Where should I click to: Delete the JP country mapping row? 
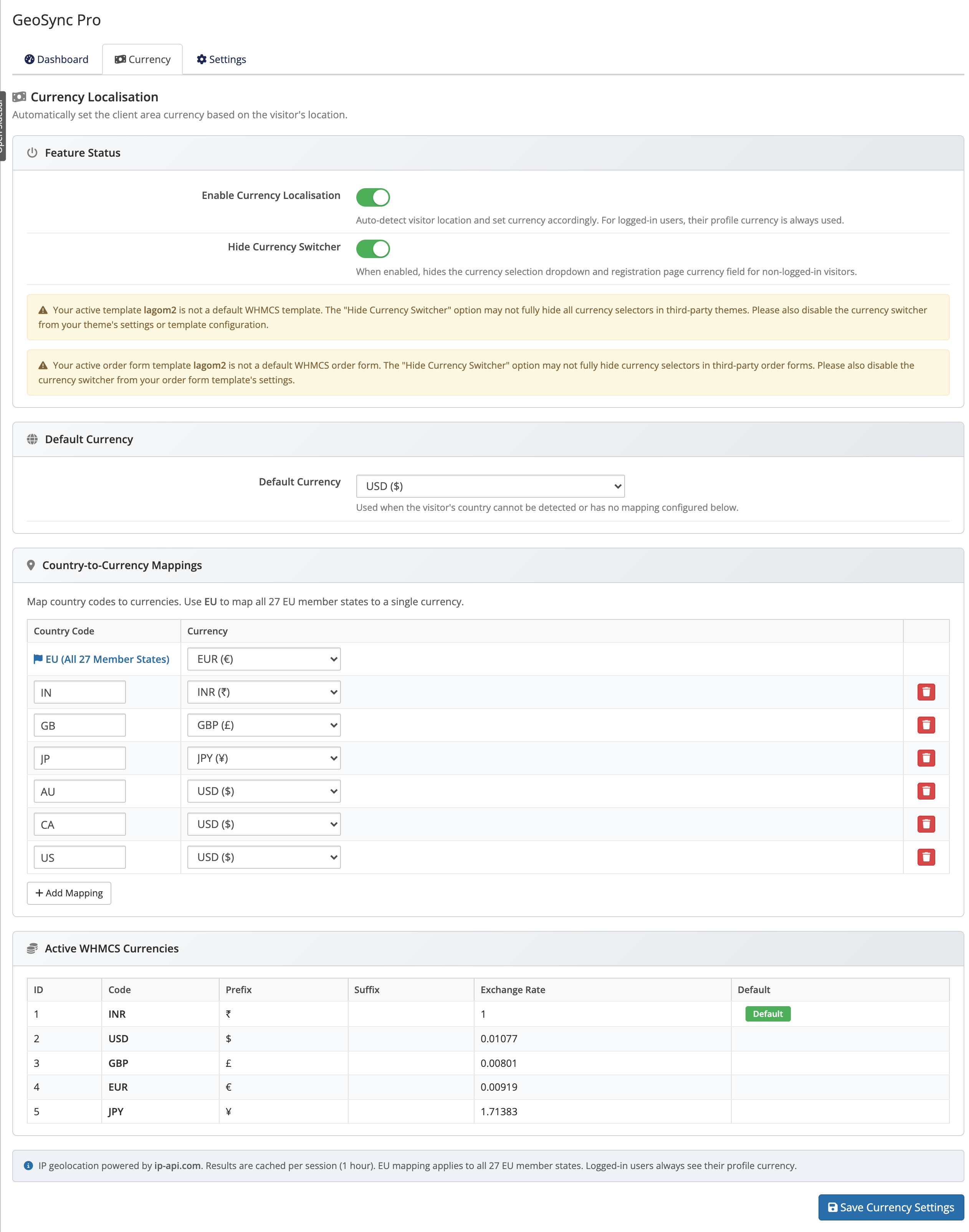(x=926, y=758)
